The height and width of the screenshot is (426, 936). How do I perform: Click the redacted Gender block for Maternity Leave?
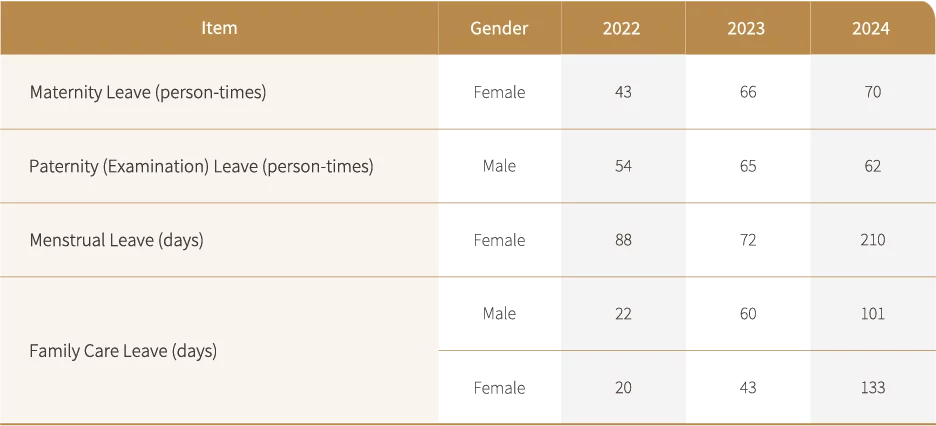click(x=499, y=92)
